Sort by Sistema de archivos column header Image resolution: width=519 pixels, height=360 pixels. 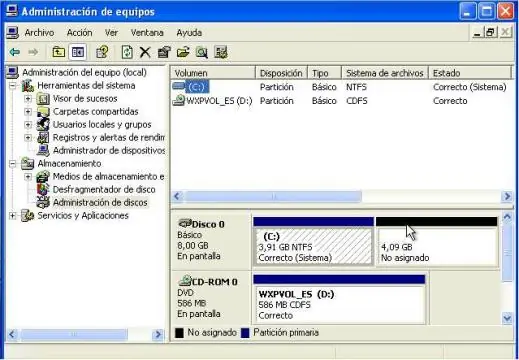pos(385,73)
